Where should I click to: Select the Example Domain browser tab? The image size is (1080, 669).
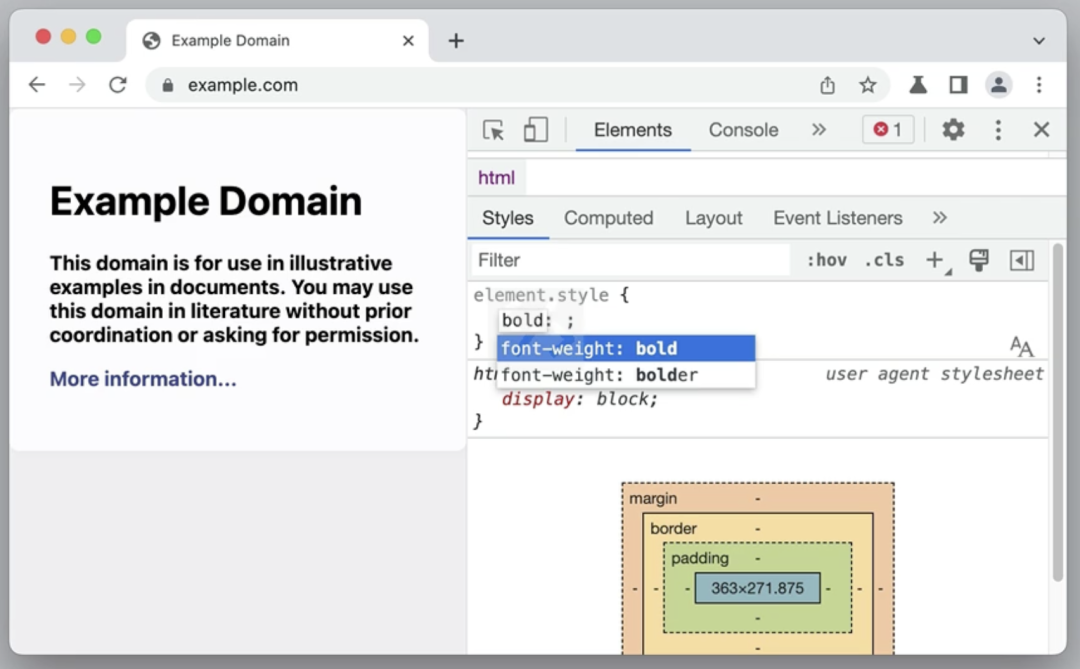coord(278,41)
